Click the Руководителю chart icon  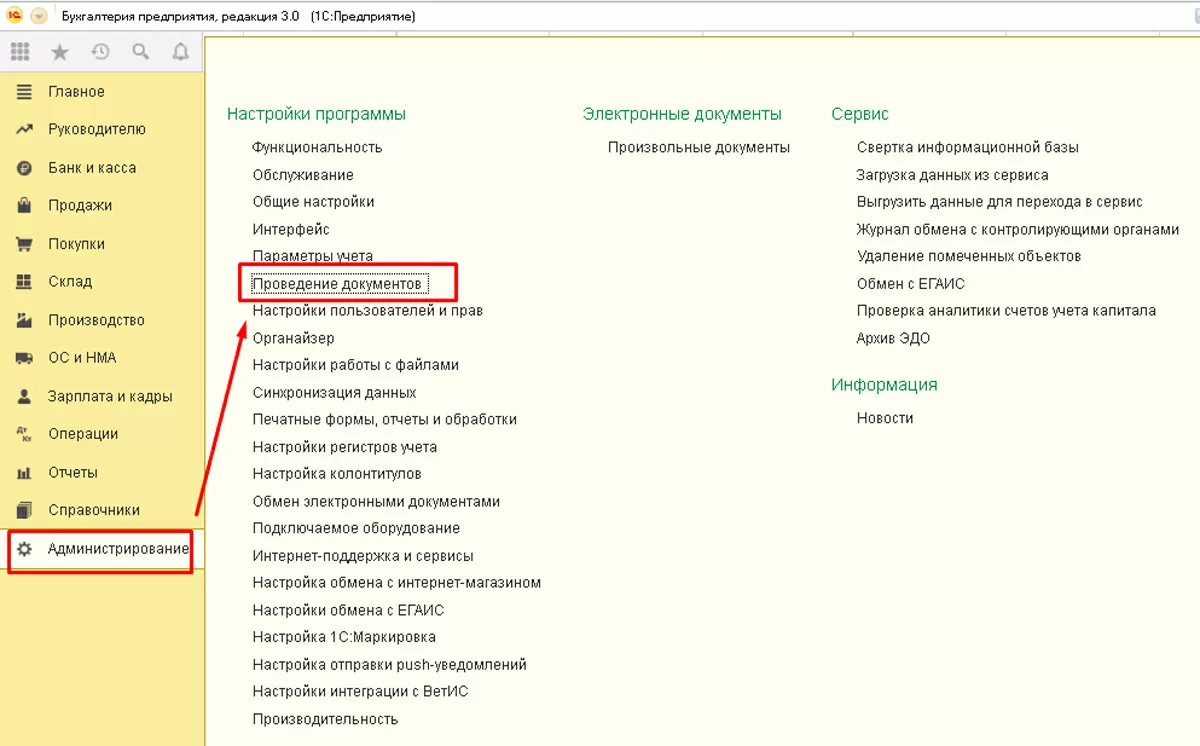tap(24, 129)
